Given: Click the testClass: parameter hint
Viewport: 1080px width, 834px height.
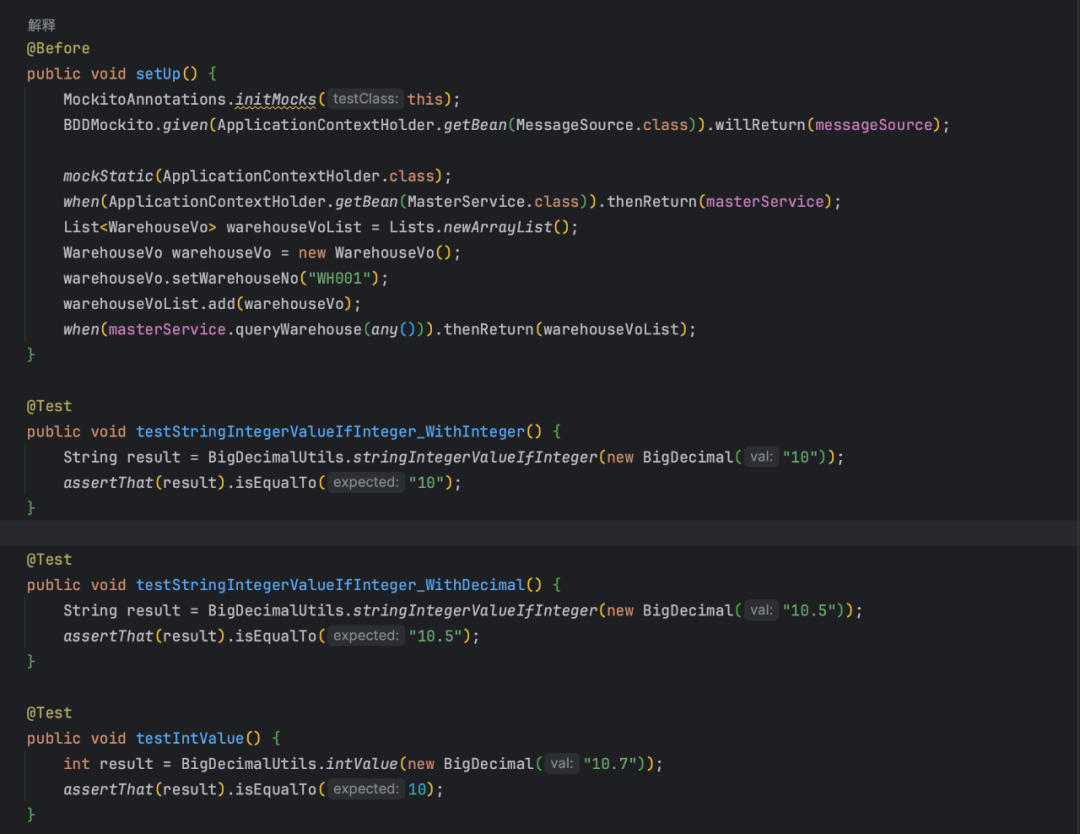Looking at the screenshot, I should point(365,99).
